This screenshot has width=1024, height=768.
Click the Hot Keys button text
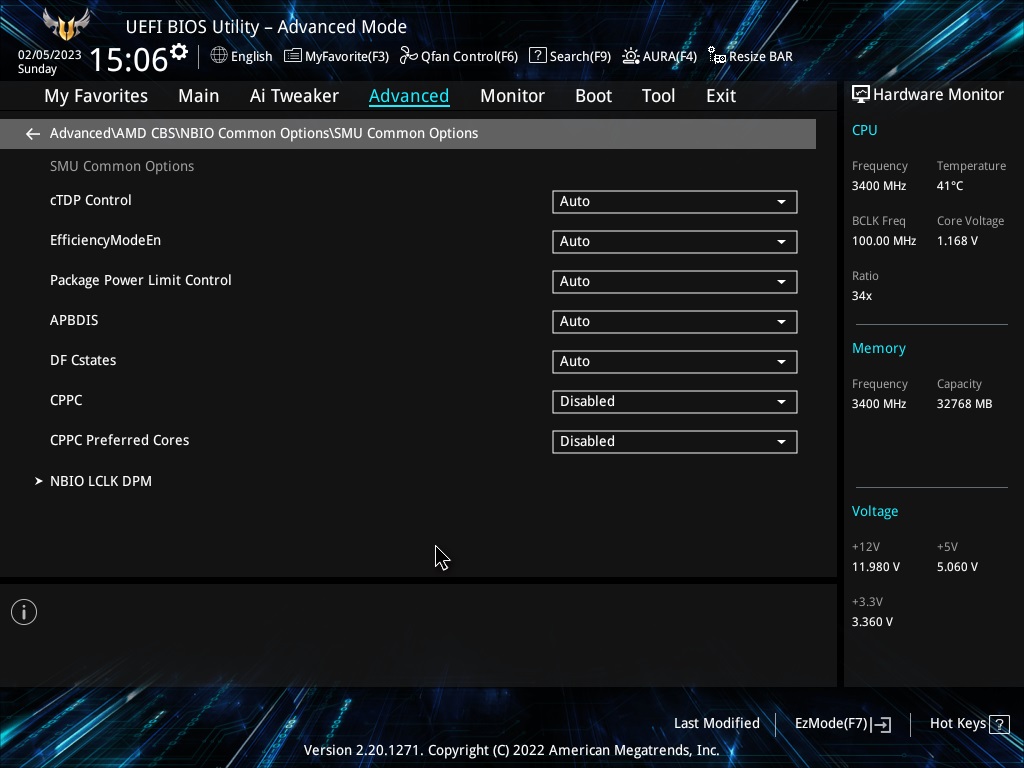tap(957, 724)
